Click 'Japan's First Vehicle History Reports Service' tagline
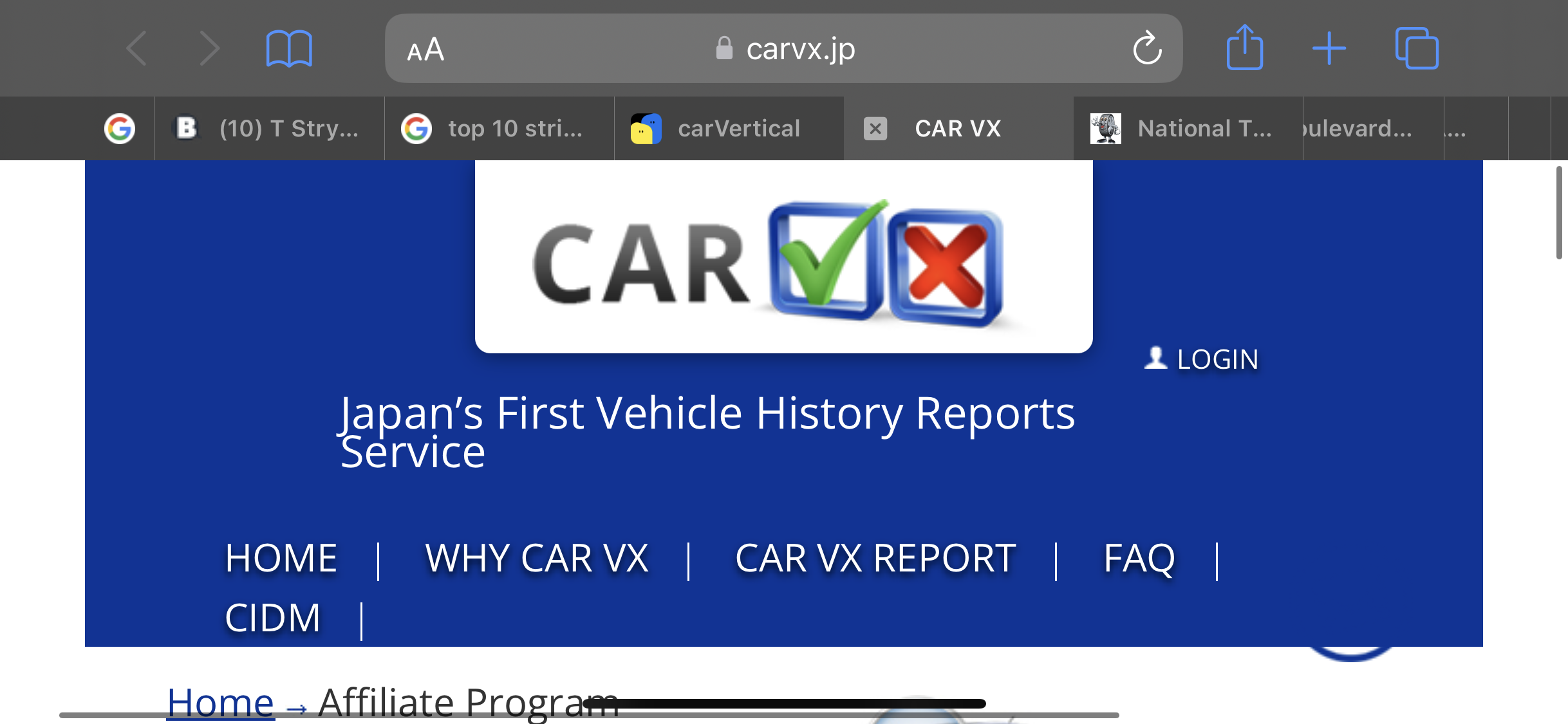The image size is (1568, 724). coord(707,431)
